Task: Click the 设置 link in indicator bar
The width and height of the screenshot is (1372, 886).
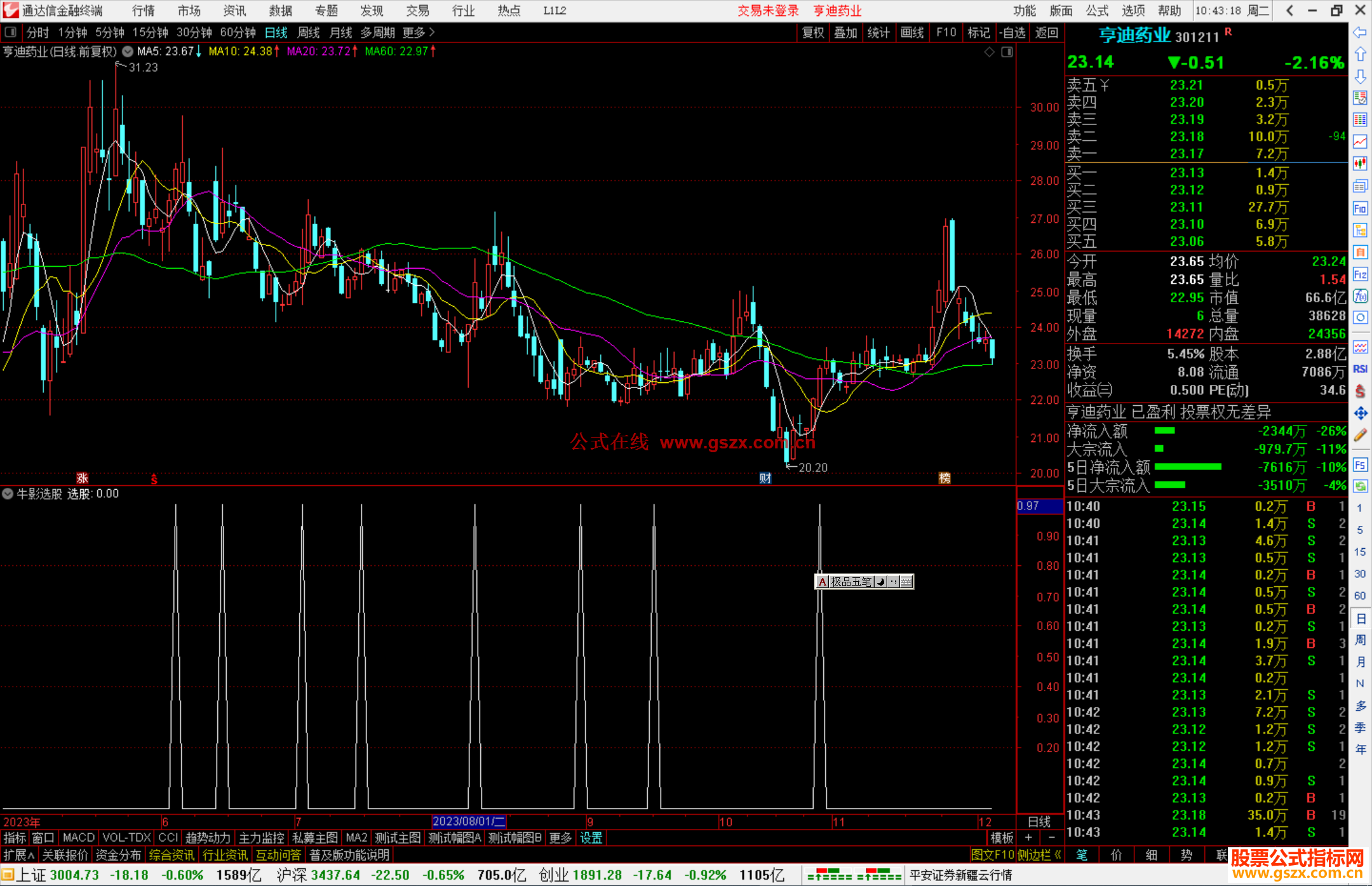Action: (x=591, y=838)
